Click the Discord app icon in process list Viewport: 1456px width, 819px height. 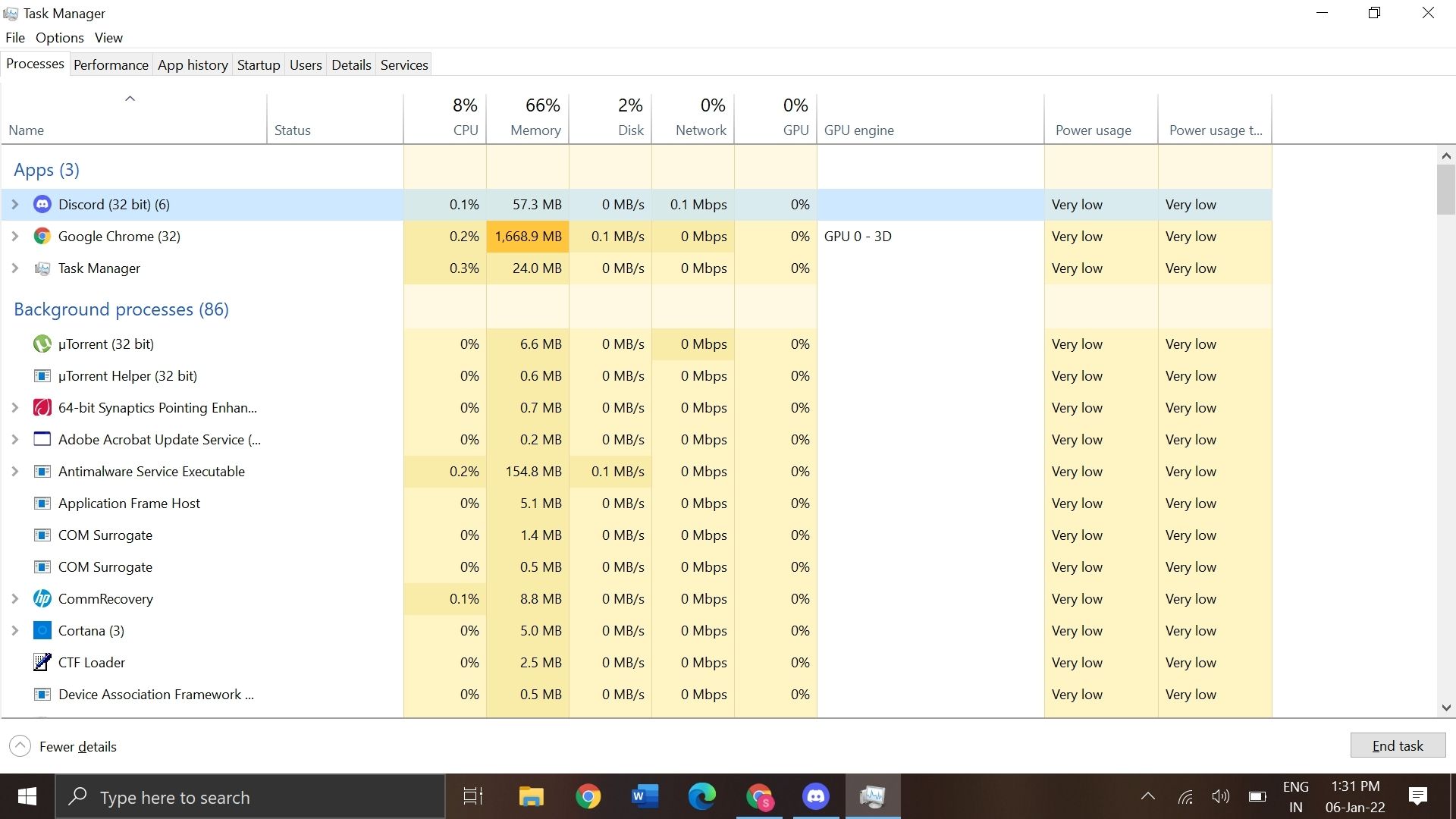[x=42, y=205]
